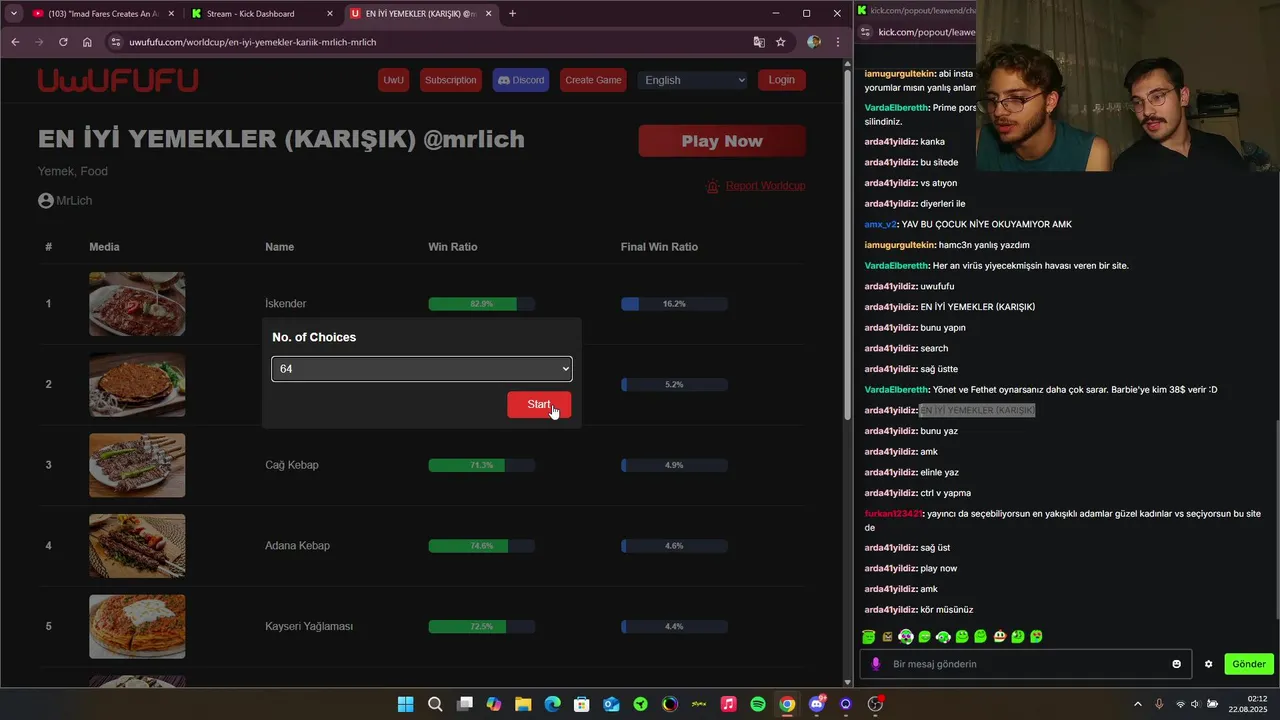Viewport: 1280px width, 720px height.
Task: Open a new browser tab
Action: [x=513, y=14]
